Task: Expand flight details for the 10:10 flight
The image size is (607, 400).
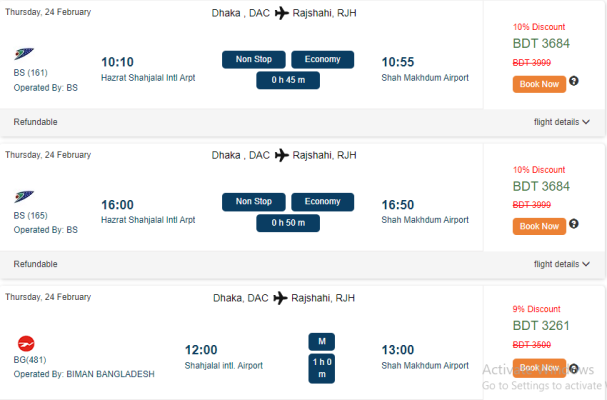Action: 562,122
